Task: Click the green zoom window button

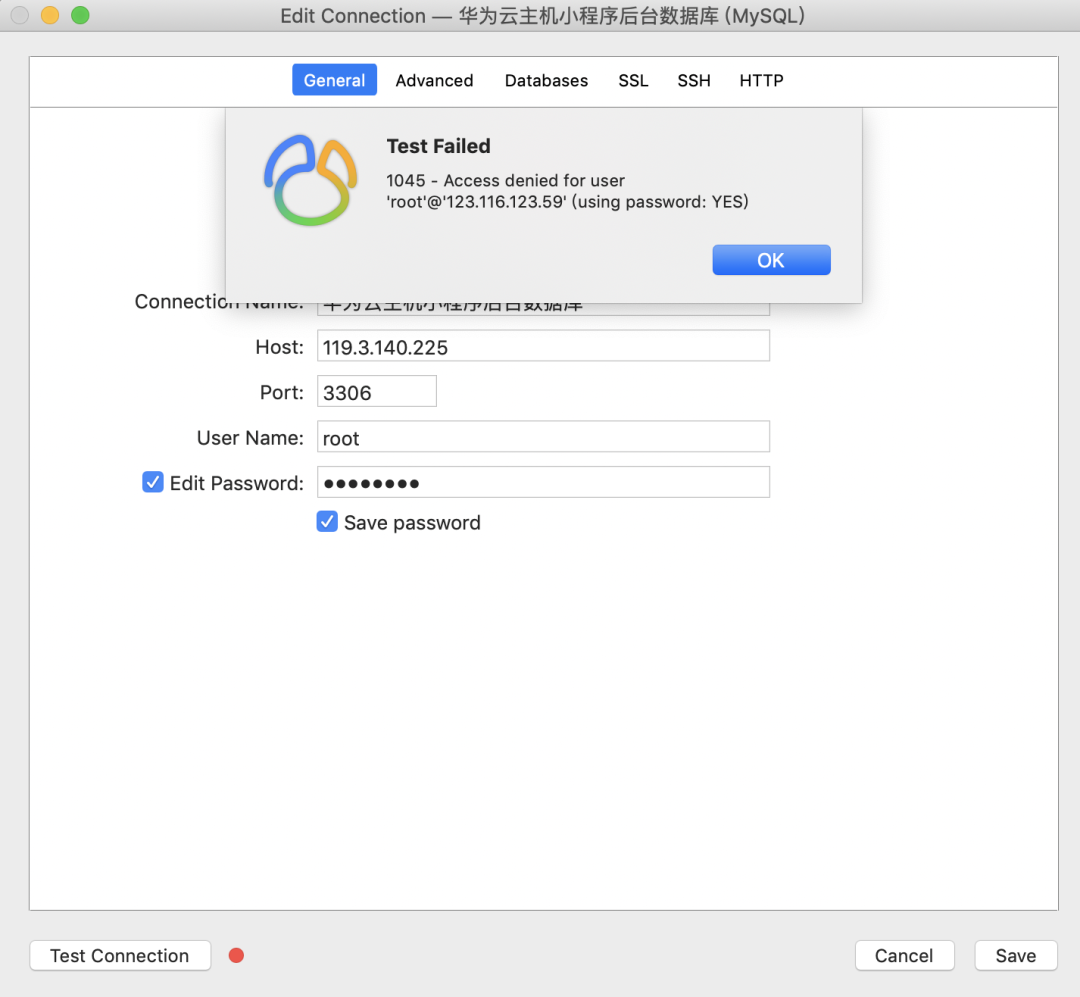Action: click(x=81, y=15)
